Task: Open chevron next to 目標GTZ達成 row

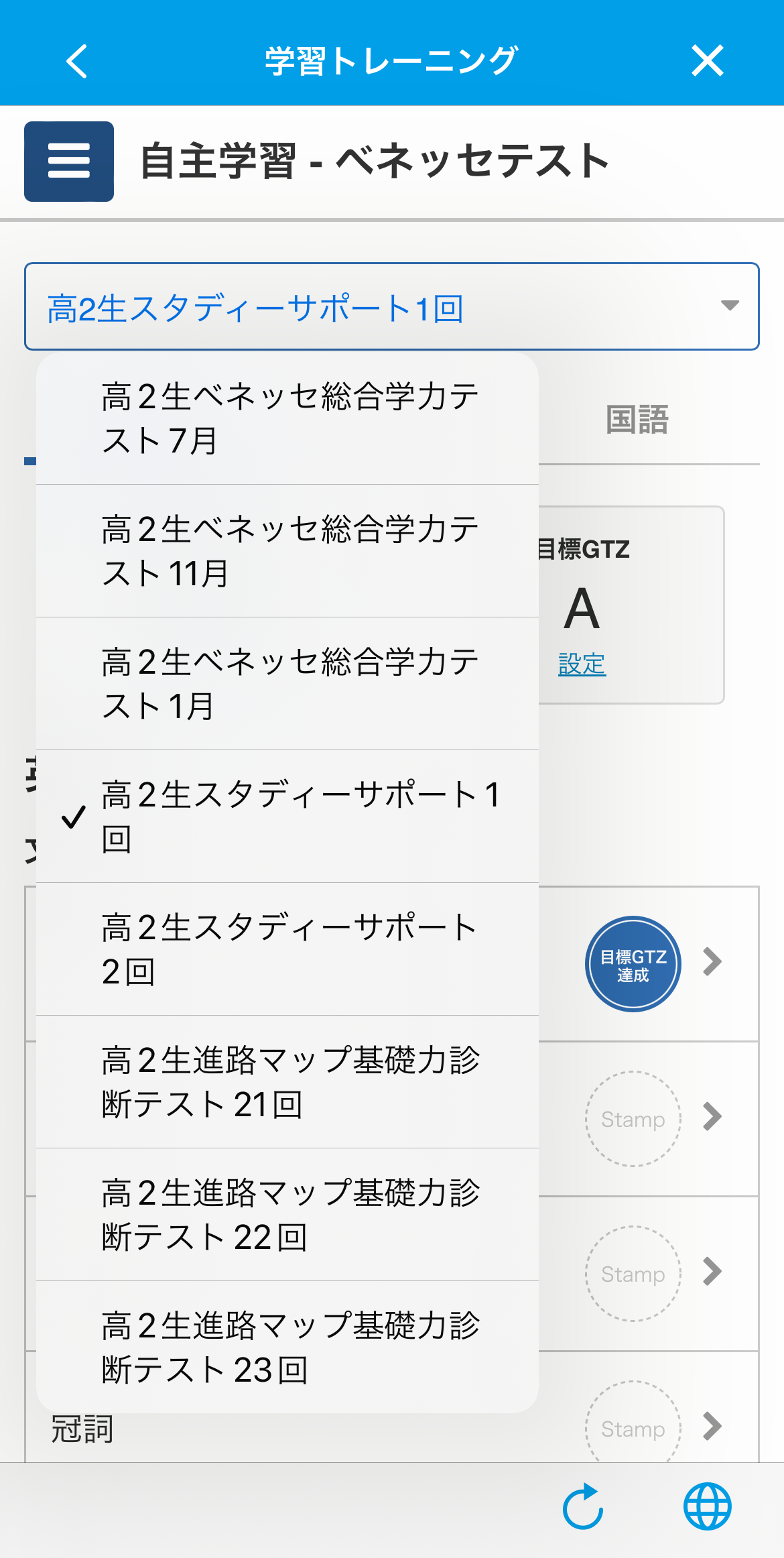Action: point(712,961)
